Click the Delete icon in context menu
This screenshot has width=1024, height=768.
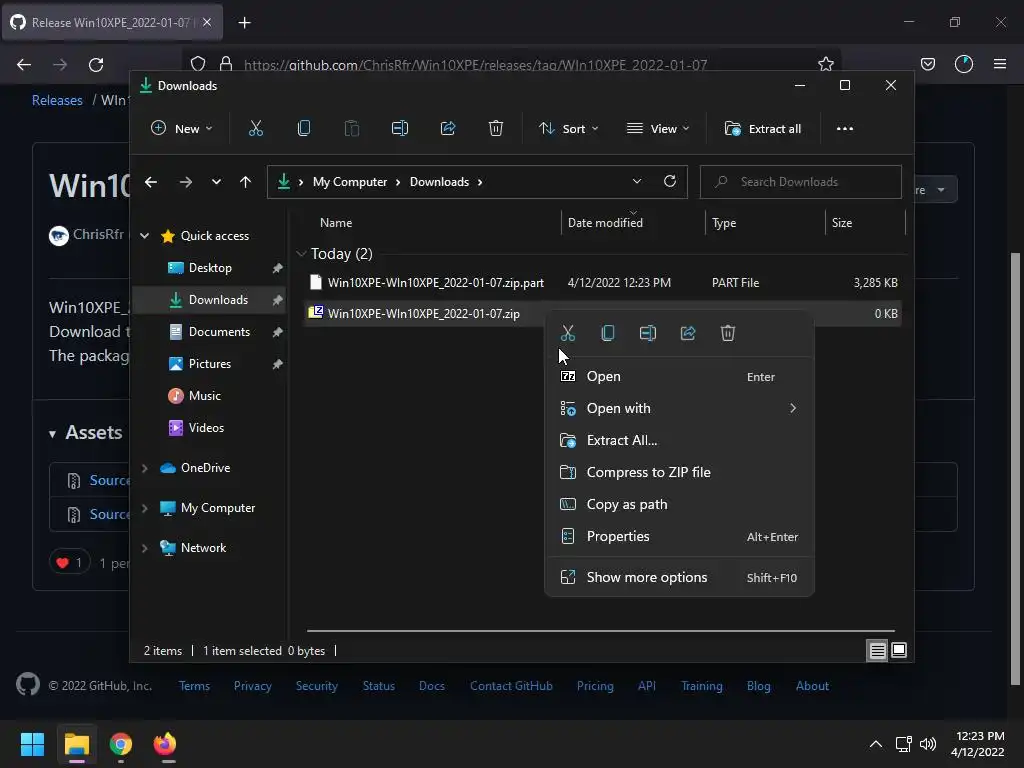click(728, 334)
